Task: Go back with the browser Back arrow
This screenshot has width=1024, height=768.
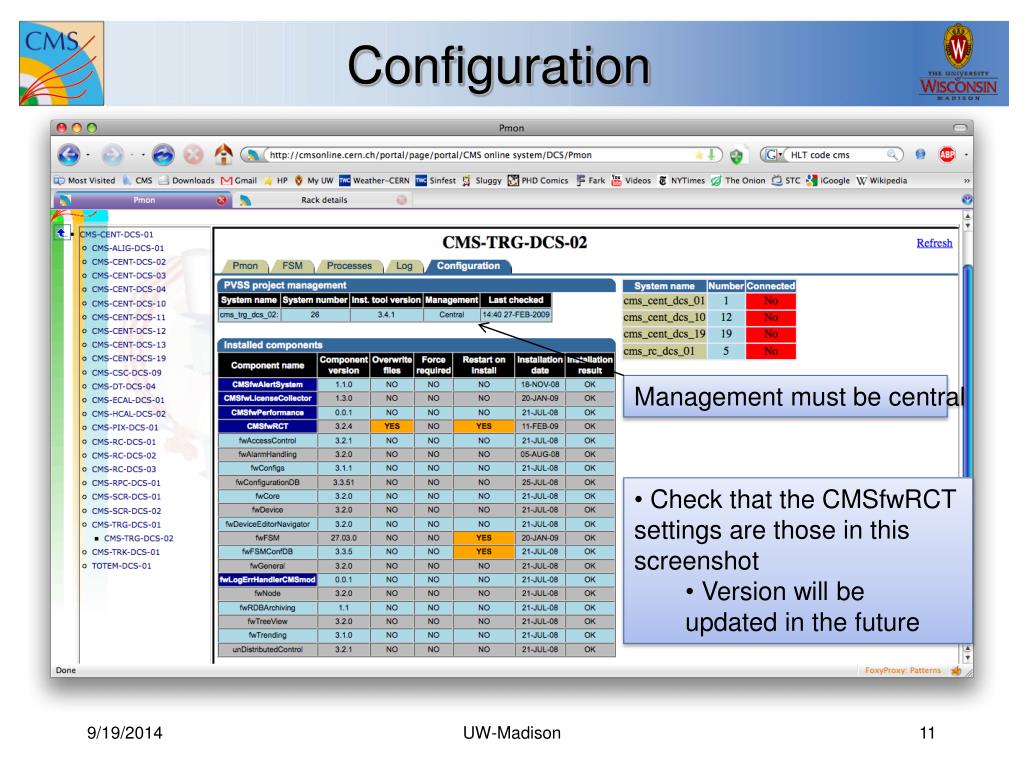Action: click(x=69, y=155)
